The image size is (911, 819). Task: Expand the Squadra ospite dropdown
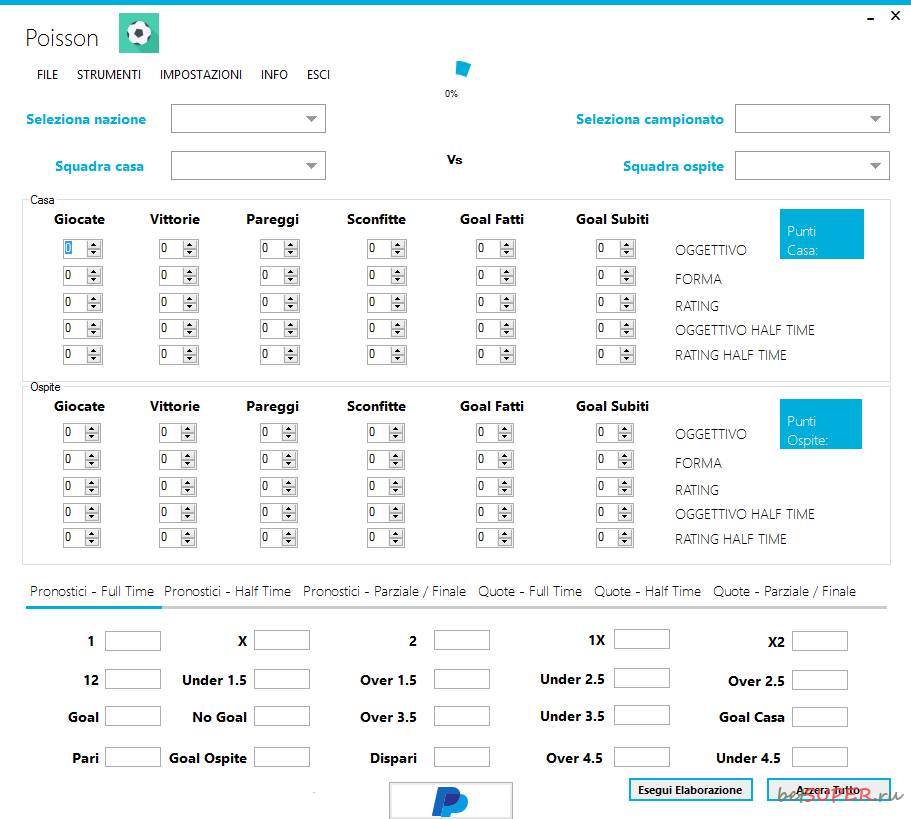click(x=812, y=166)
